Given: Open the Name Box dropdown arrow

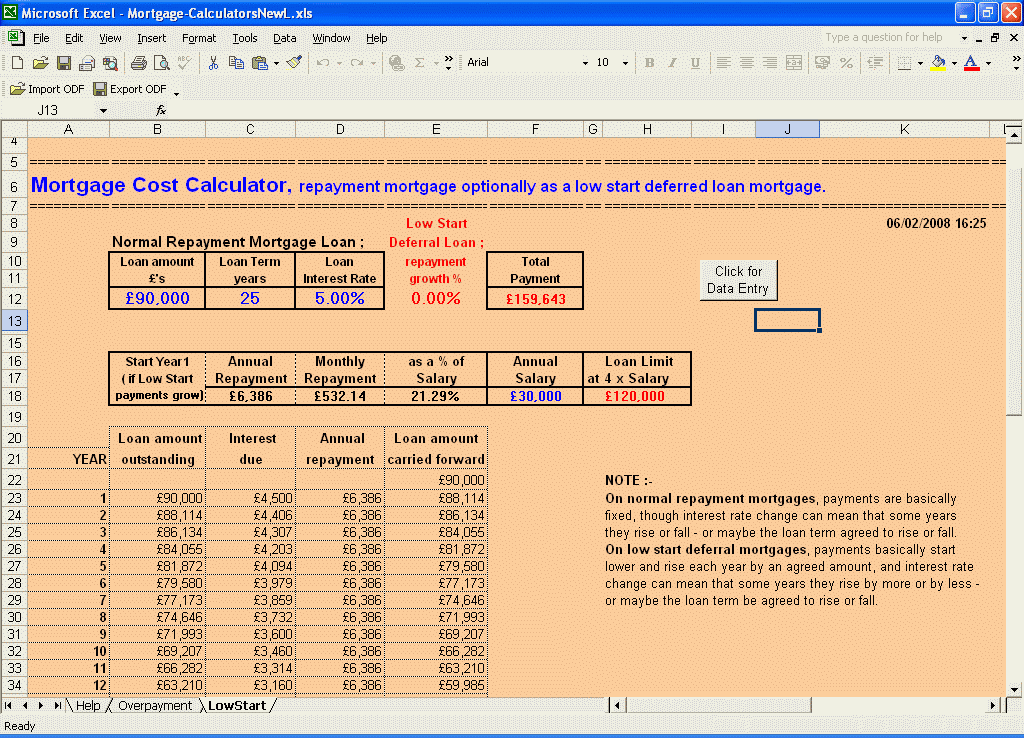Looking at the screenshot, I should (x=103, y=110).
